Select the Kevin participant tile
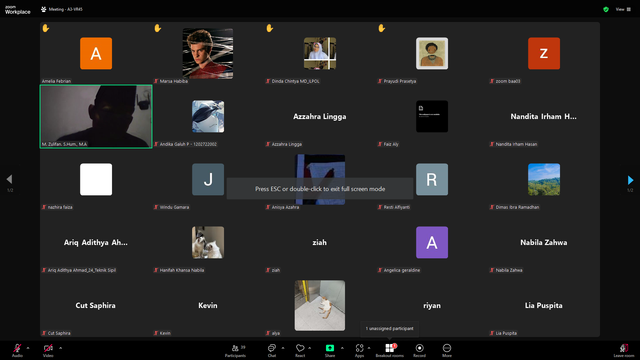 (x=208, y=306)
